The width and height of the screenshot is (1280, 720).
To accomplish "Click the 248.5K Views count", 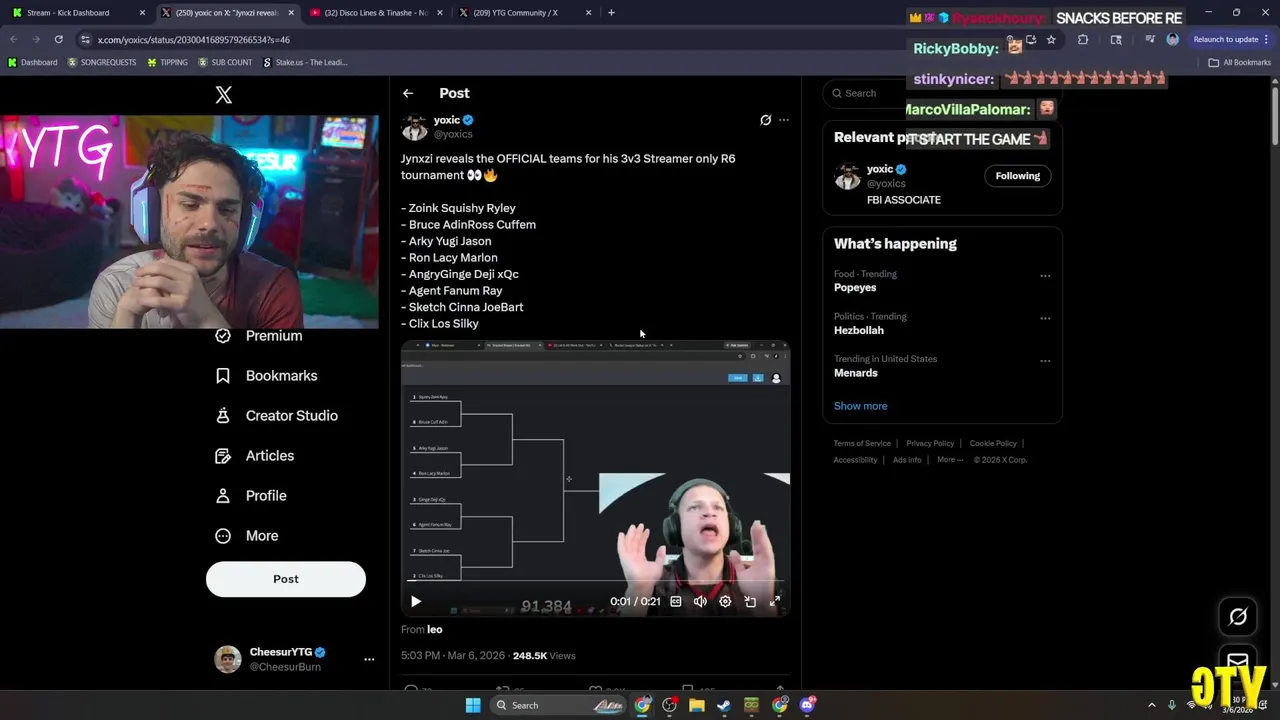I will click(x=544, y=656).
